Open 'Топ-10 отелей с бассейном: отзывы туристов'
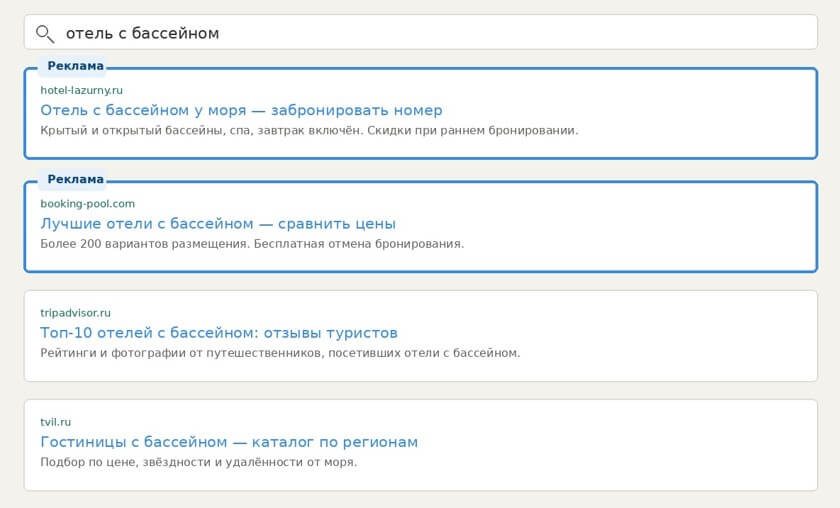 [x=219, y=333]
